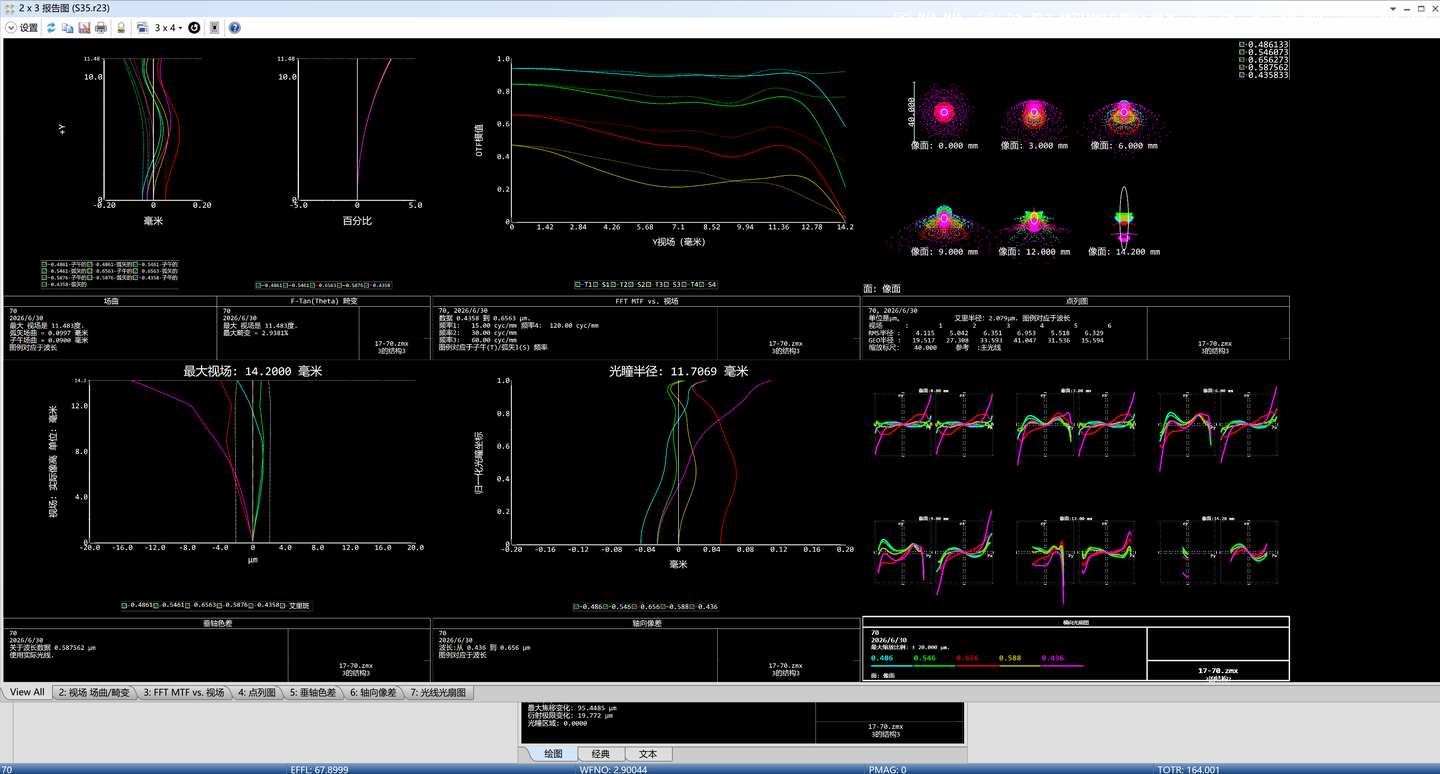This screenshot has width=1440, height=774.
Task: Toggle the 0.486133 wavelength legend checkbox
Action: pos(1242,45)
